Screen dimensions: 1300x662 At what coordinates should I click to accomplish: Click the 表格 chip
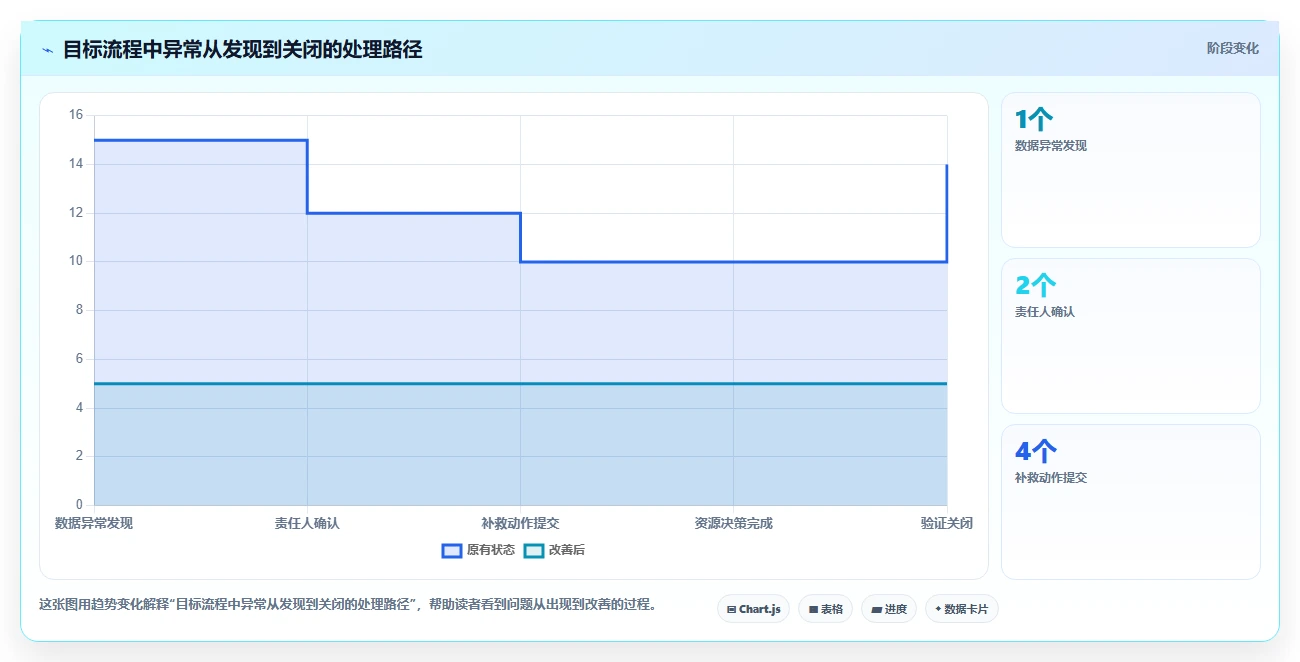pyautogui.click(x=825, y=609)
